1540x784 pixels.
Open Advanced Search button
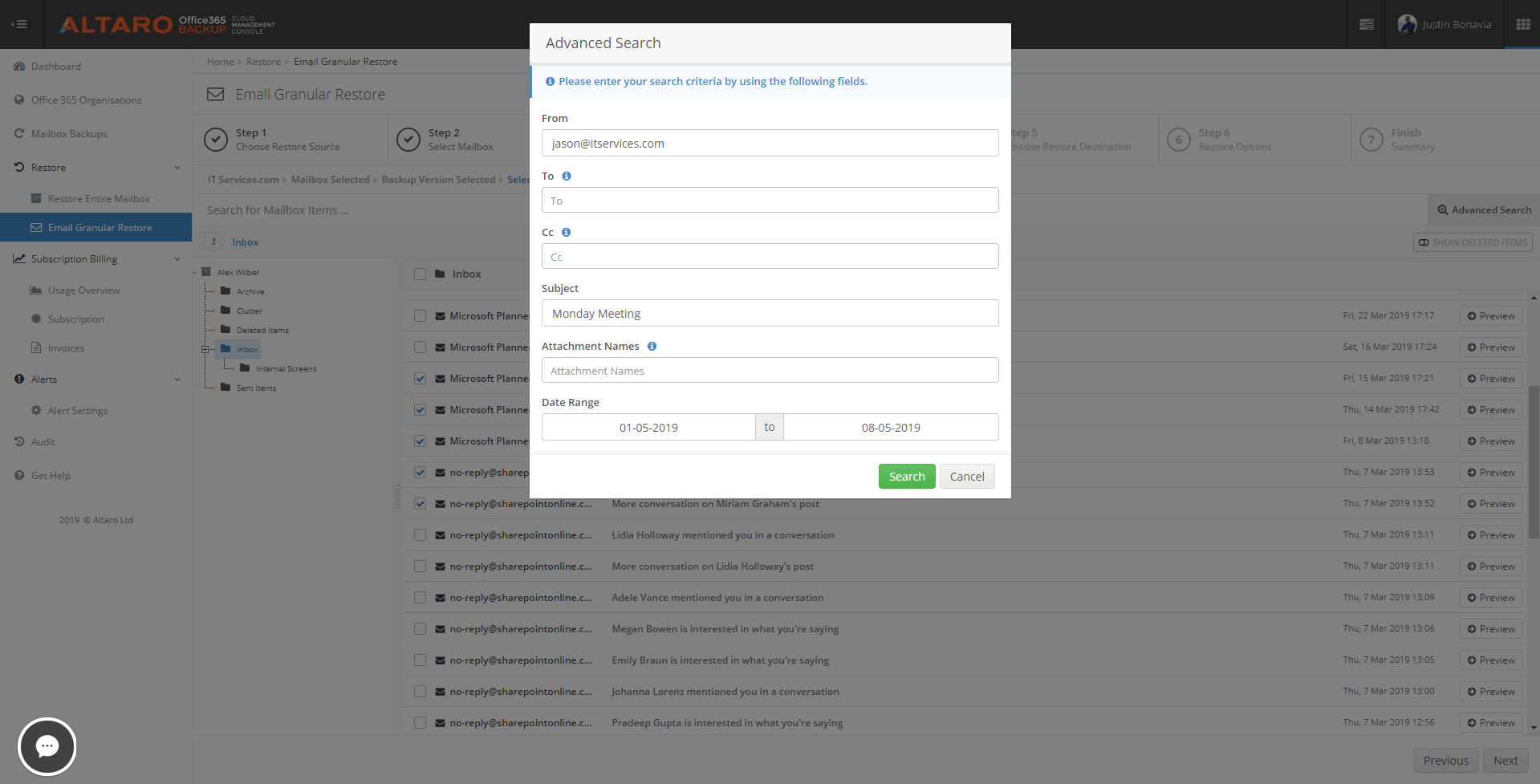click(1484, 209)
